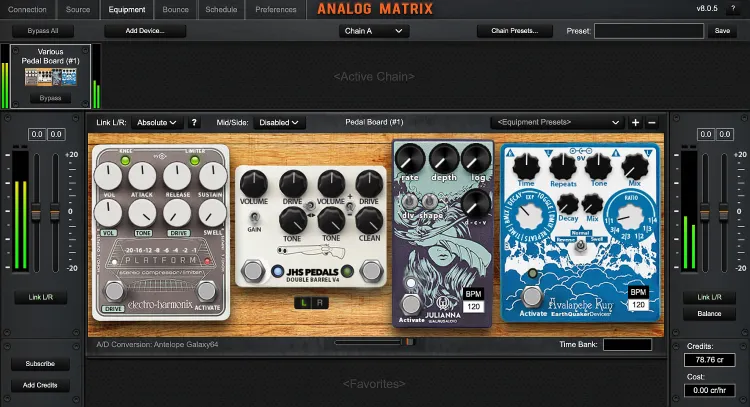Click the Avalanche Run Activate footswitch
This screenshot has width=750, height=407.
532,297
